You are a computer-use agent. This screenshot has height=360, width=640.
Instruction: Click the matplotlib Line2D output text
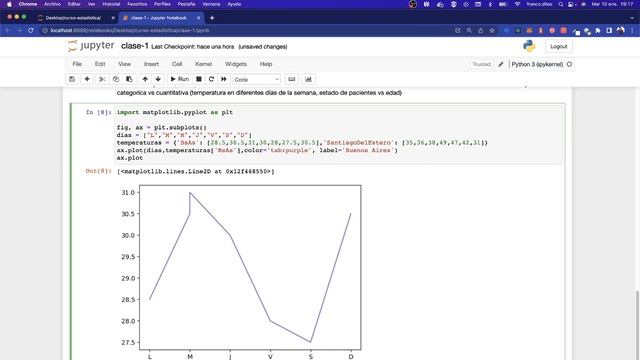tap(196, 171)
